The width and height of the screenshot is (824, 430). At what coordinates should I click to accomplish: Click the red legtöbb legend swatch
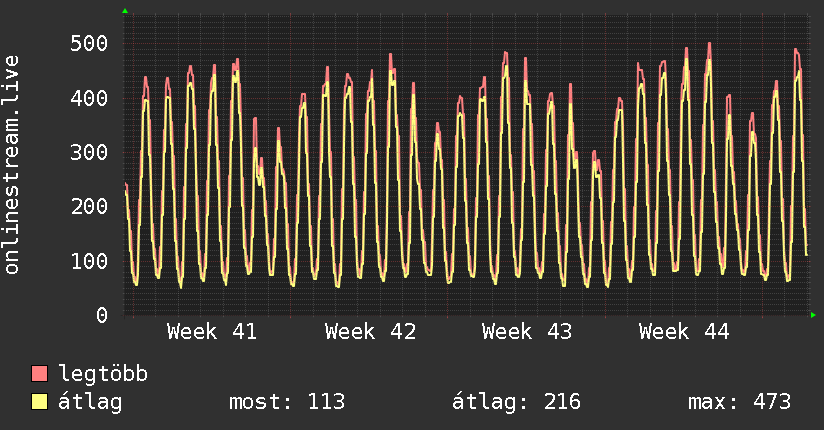[40, 374]
